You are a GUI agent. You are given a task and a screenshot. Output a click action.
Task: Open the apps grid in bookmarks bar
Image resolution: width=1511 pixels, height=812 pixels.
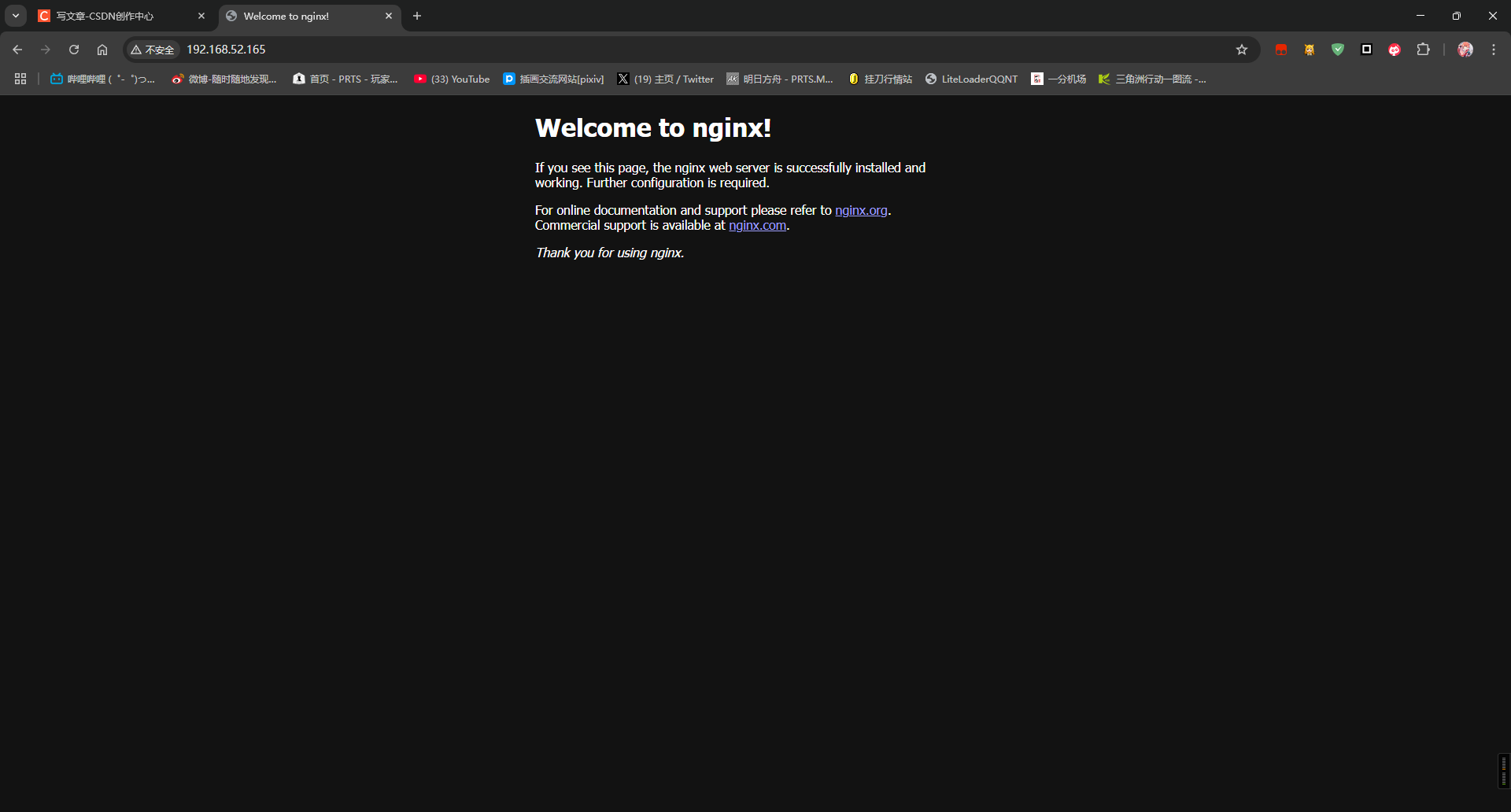tap(20, 79)
